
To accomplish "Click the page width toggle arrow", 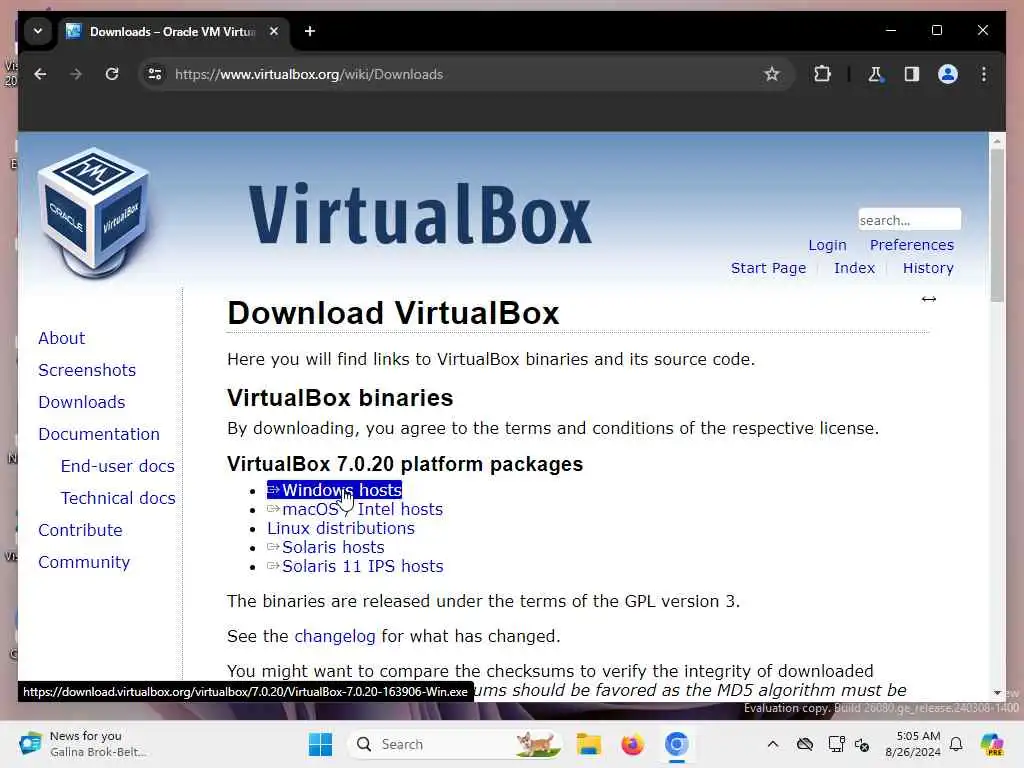I will tap(929, 299).
